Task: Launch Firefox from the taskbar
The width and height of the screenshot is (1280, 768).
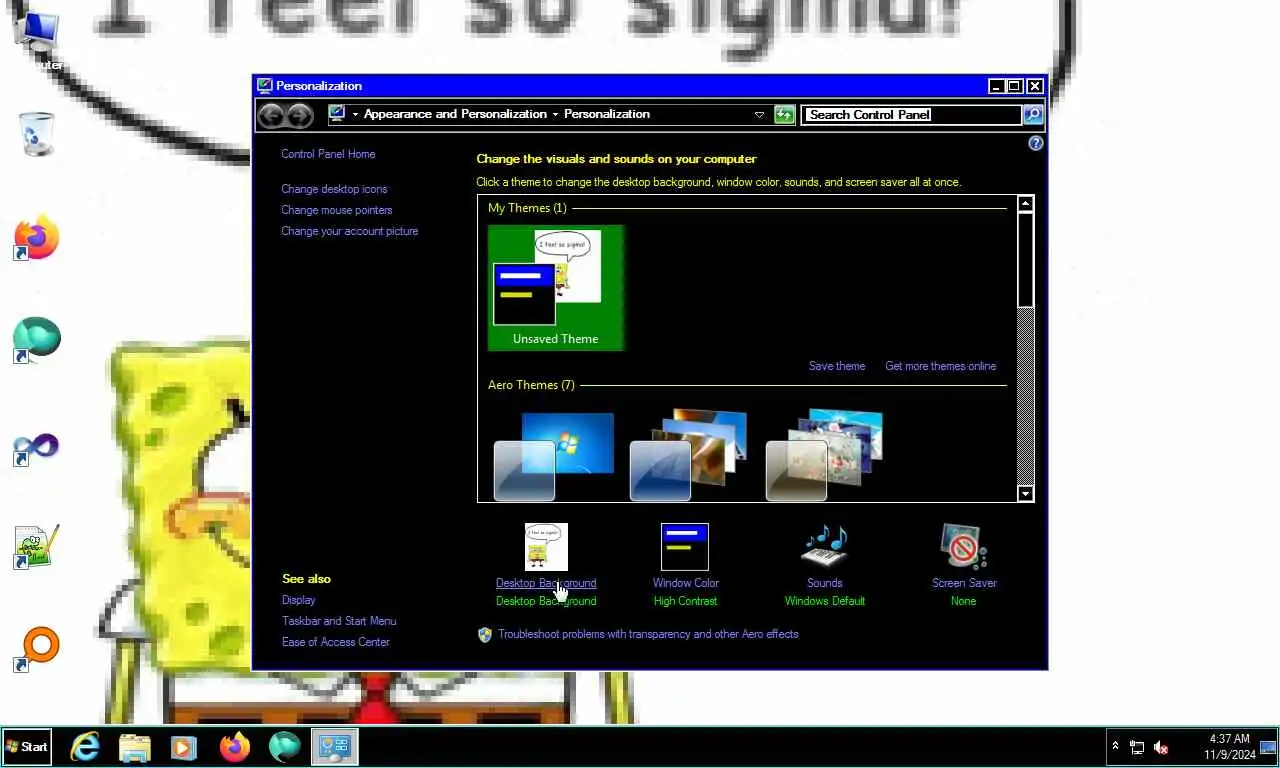Action: point(235,746)
